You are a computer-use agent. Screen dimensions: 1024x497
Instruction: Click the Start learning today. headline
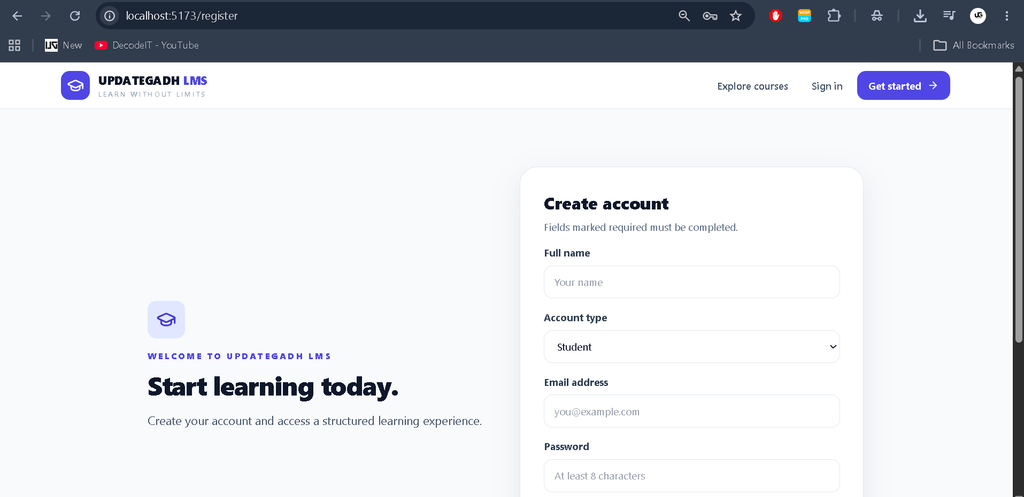273,387
